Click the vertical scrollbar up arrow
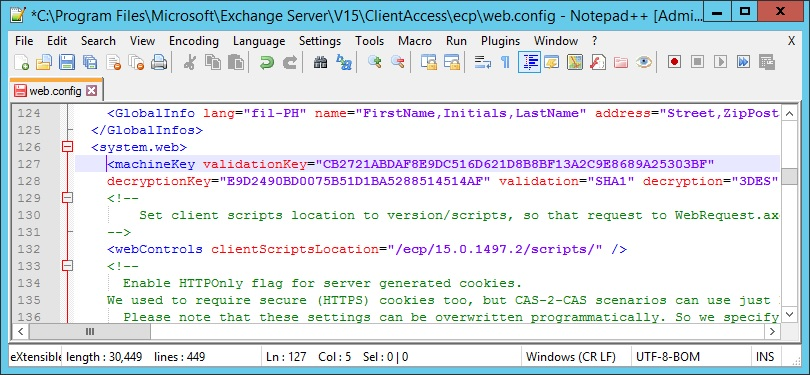The image size is (810, 375). click(x=790, y=114)
